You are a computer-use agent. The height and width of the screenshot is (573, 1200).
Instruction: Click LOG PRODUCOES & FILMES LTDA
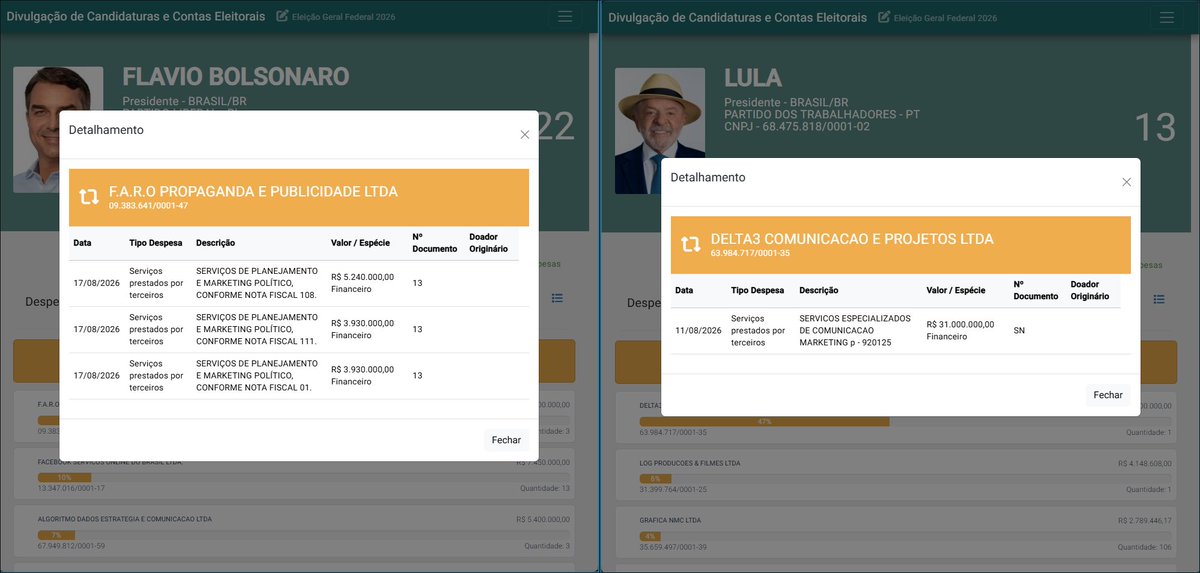pos(690,463)
